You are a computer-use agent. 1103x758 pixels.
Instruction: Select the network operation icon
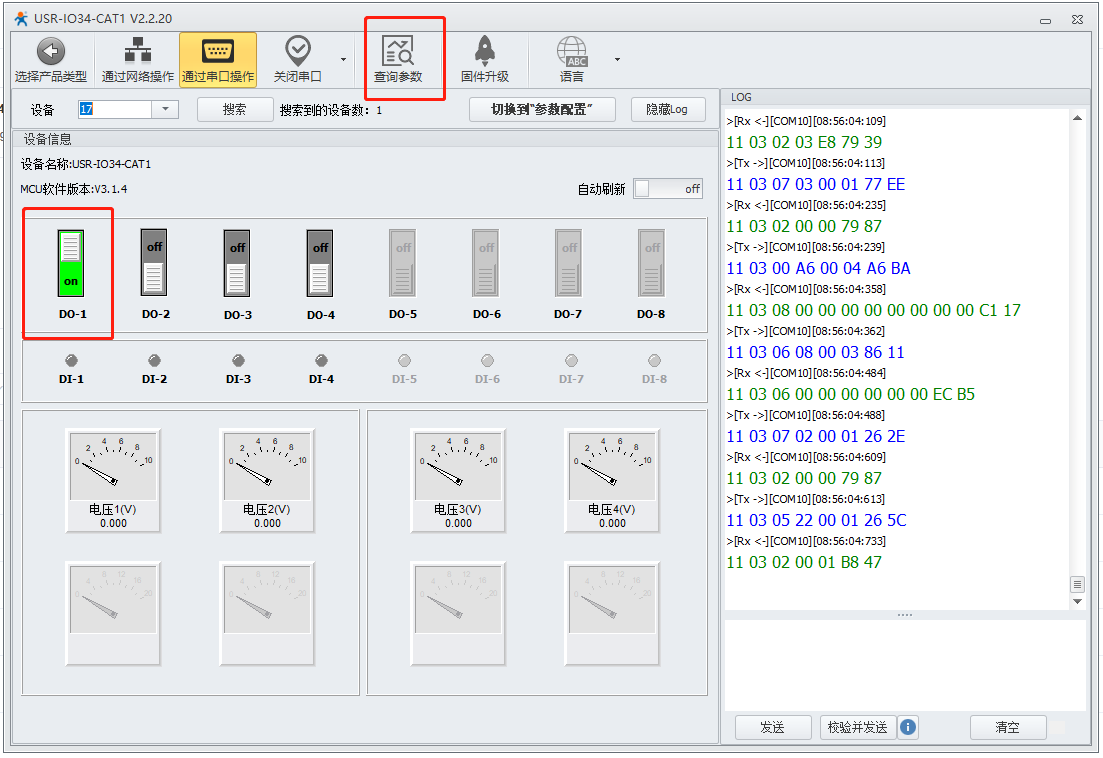(x=137, y=53)
